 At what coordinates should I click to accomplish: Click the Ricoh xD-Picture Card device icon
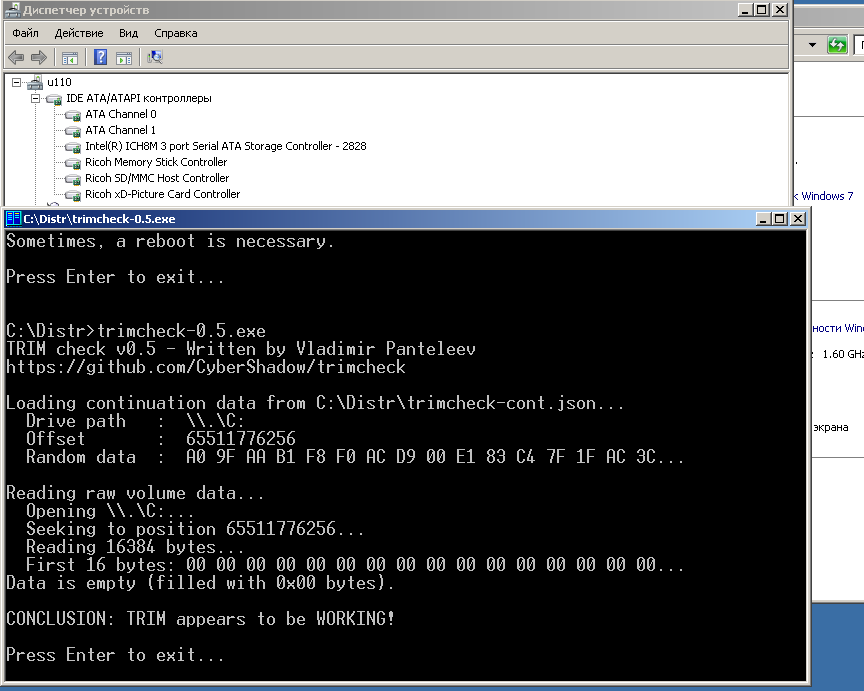click(73, 195)
